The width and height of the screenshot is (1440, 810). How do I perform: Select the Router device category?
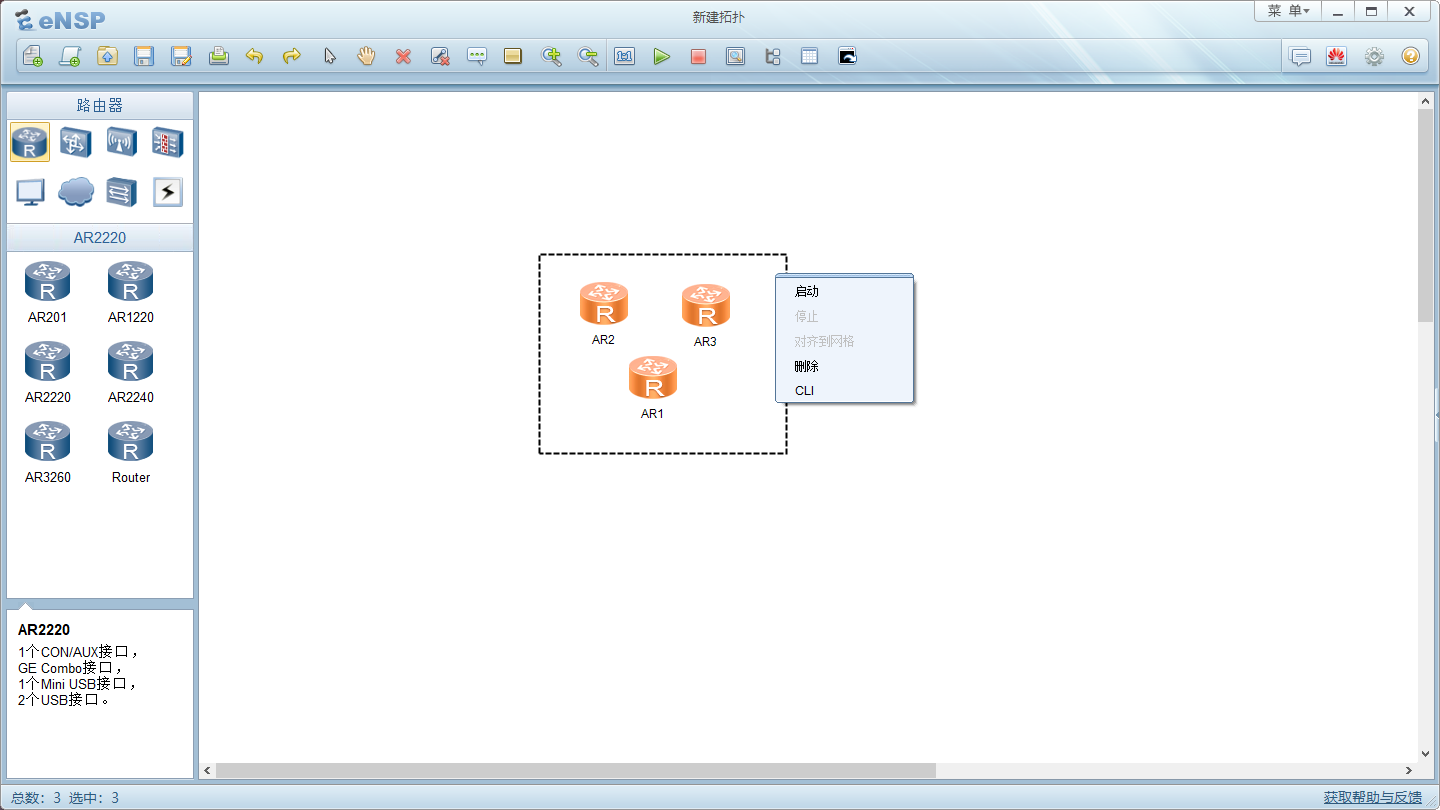click(30, 142)
